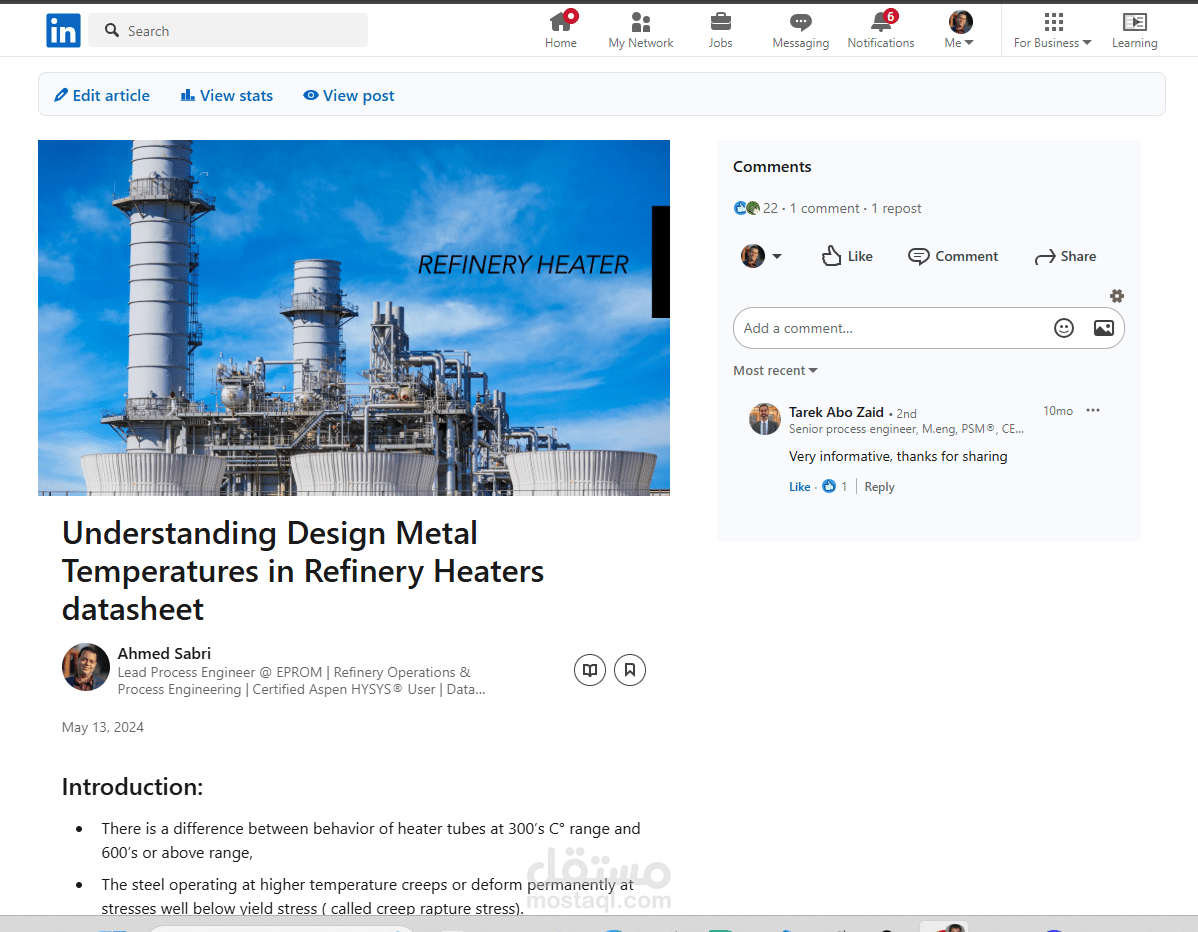Focus the LinkedIn Search field
1198x932 pixels.
[228, 31]
